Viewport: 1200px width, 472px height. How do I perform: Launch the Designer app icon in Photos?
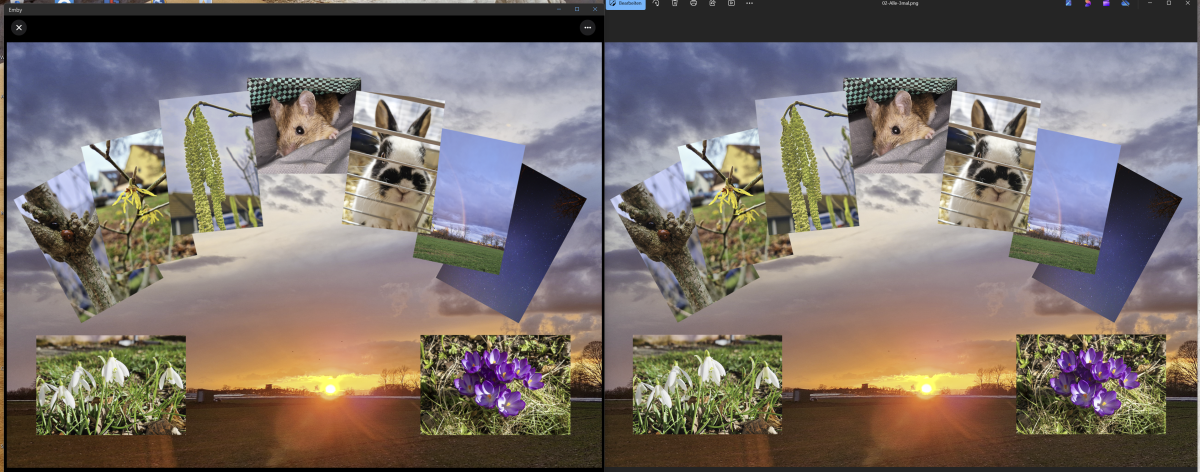[x=1087, y=4]
